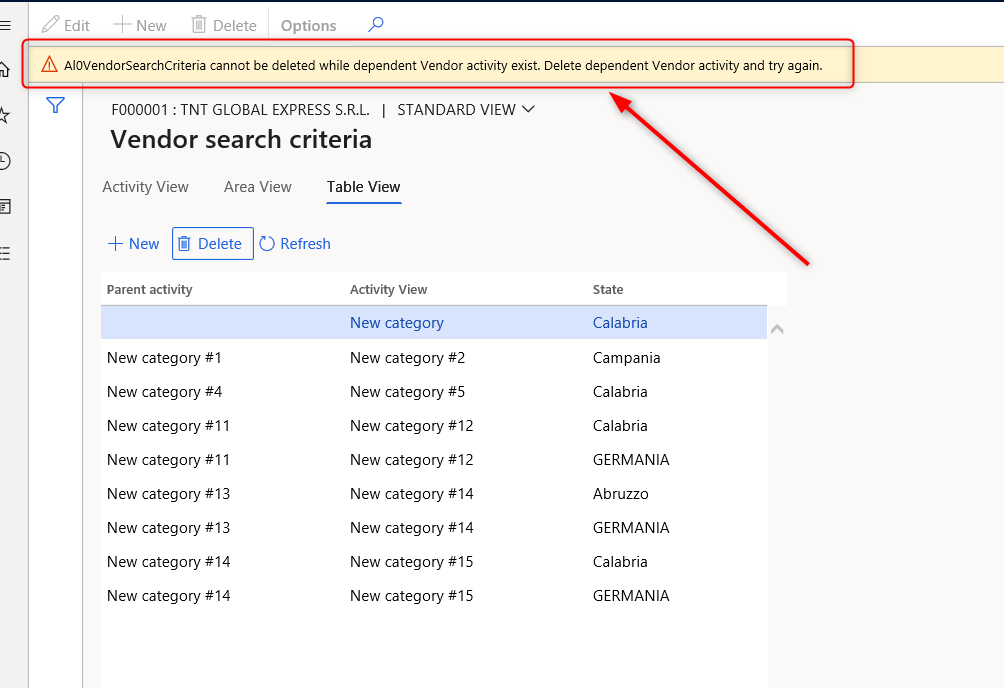Show the filter pane funnel icon

[56, 105]
